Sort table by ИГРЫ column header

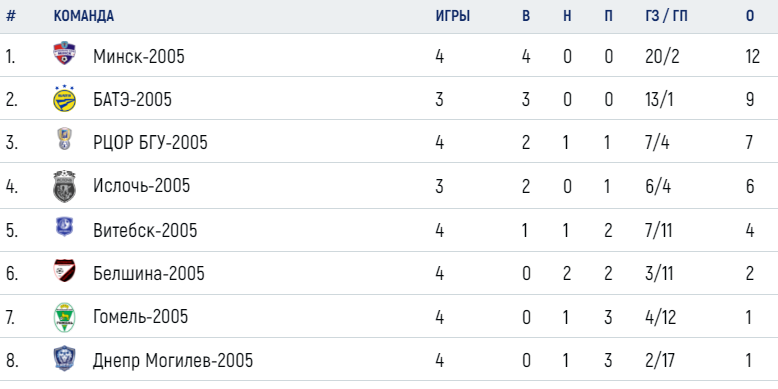[453, 16]
